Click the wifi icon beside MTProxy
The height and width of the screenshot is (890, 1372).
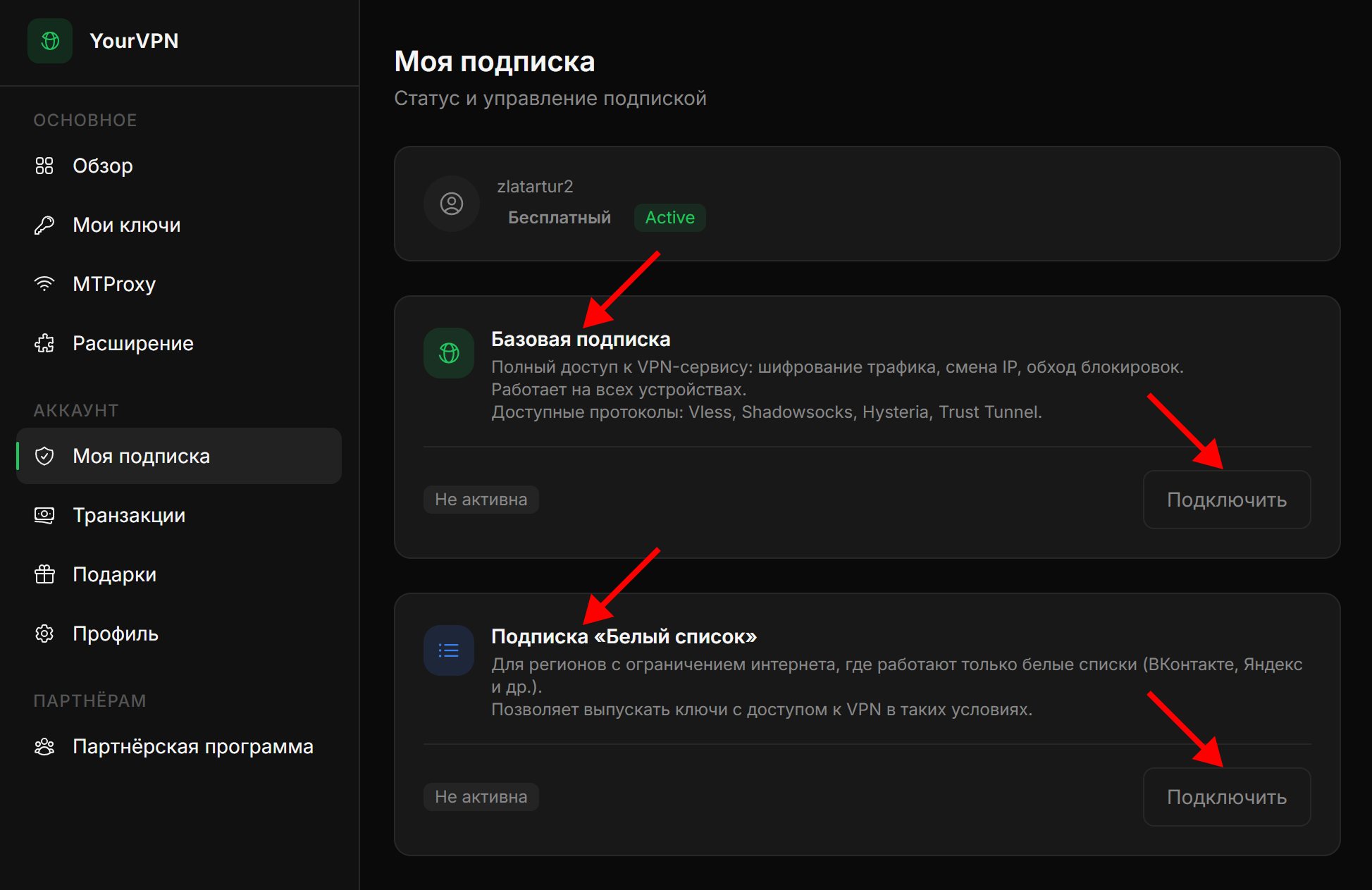point(44,284)
